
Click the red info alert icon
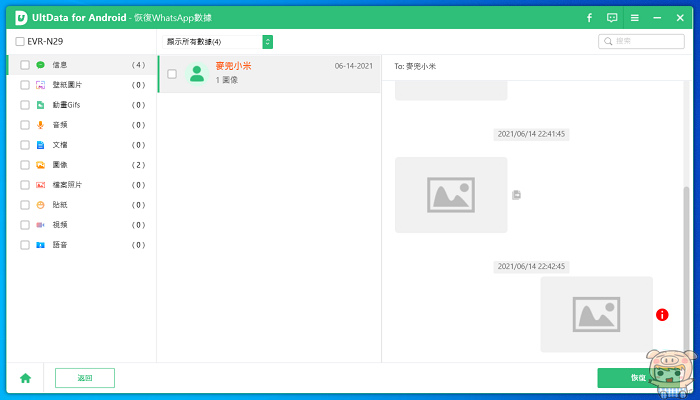(662, 315)
